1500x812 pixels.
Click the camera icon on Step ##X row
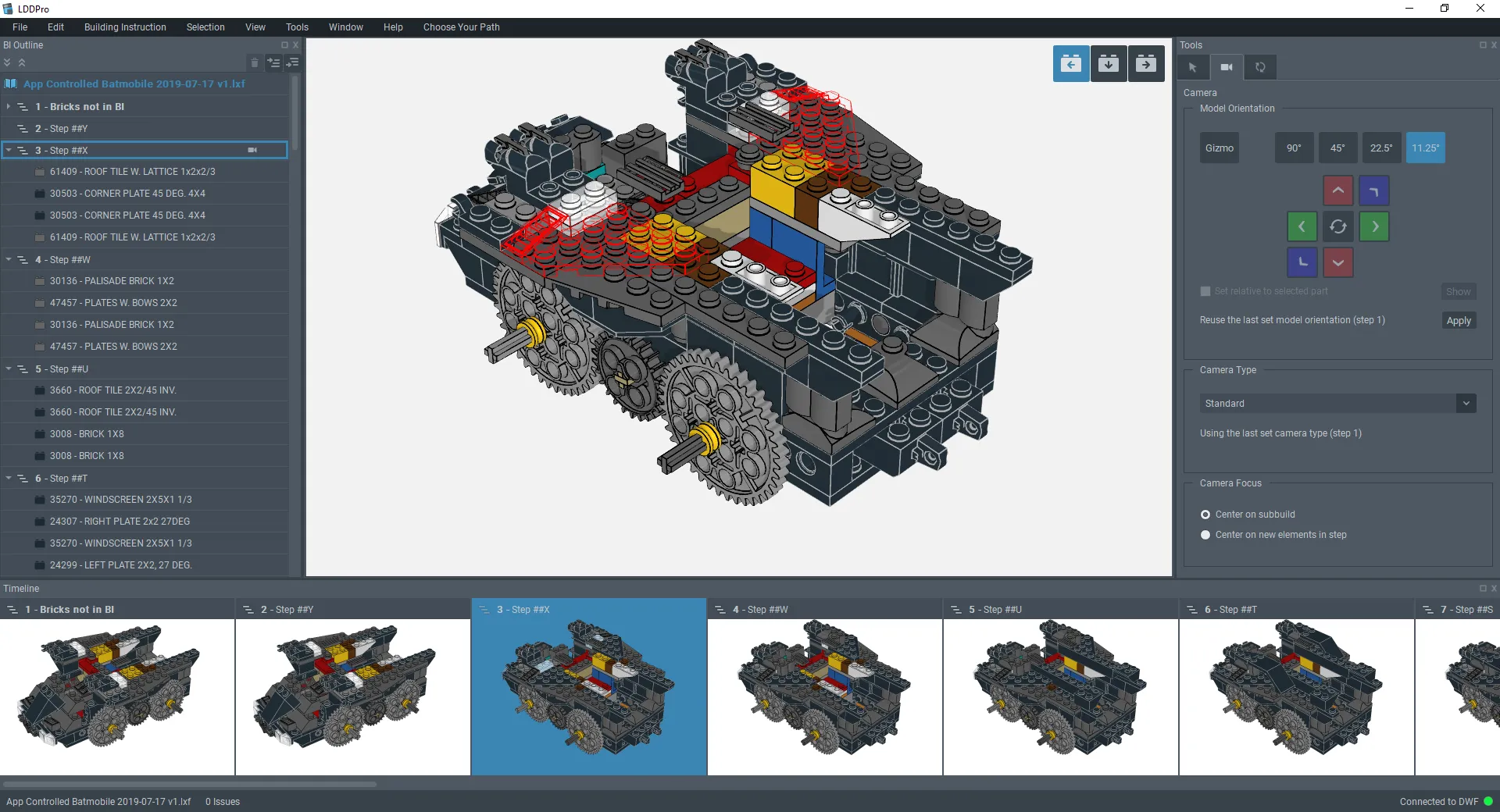tap(252, 150)
